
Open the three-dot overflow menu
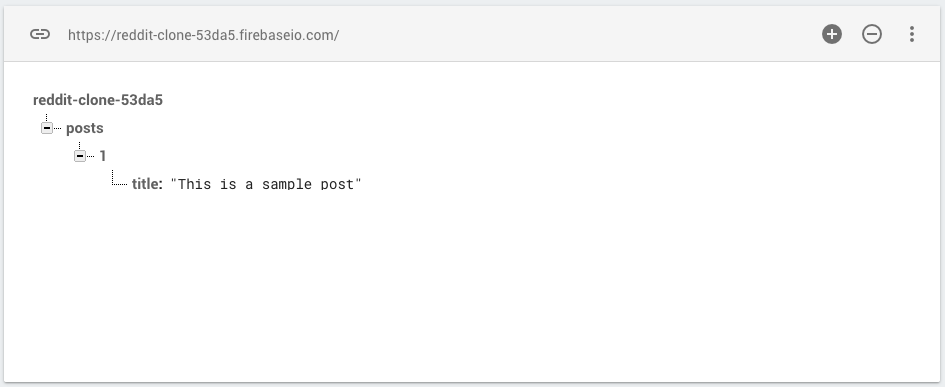pos(911,34)
